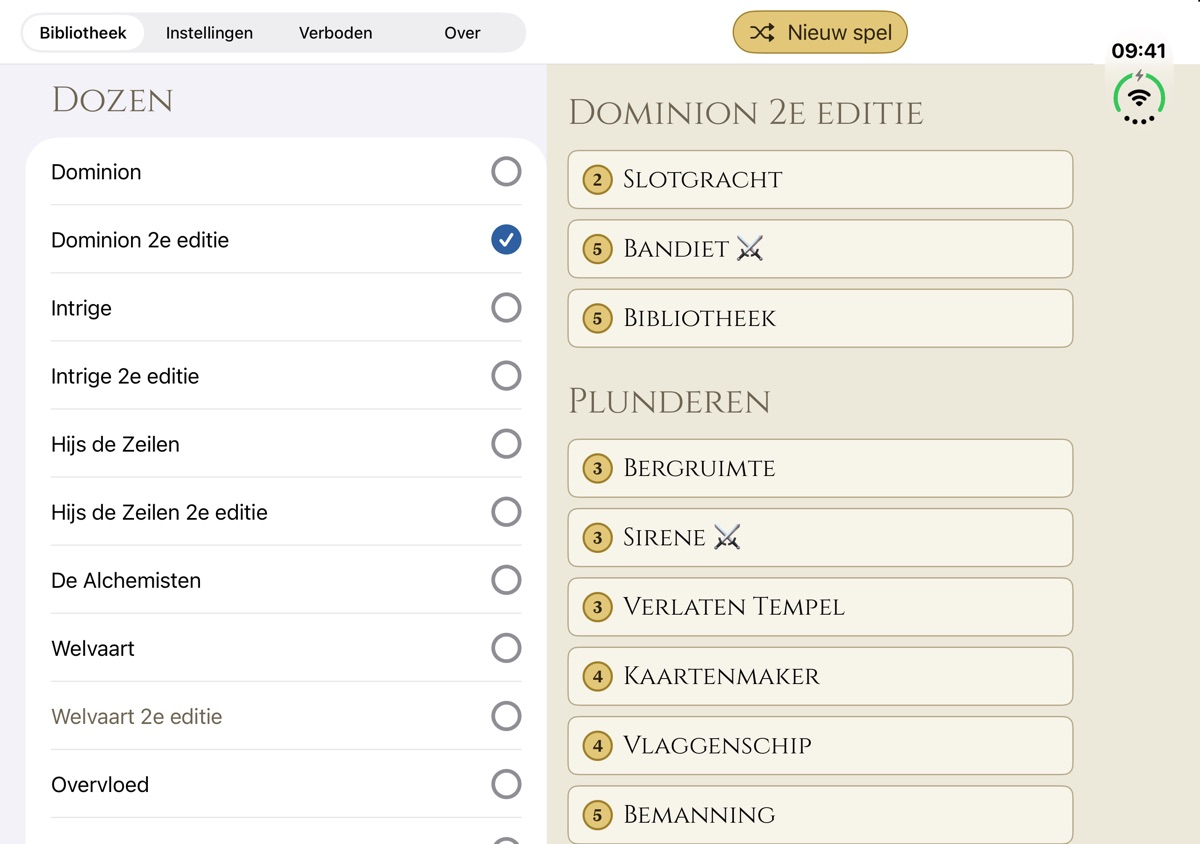Click the cost 4 coin on Kaartenmaker
This screenshot has height=844, width=1200.
pos(598,676)
